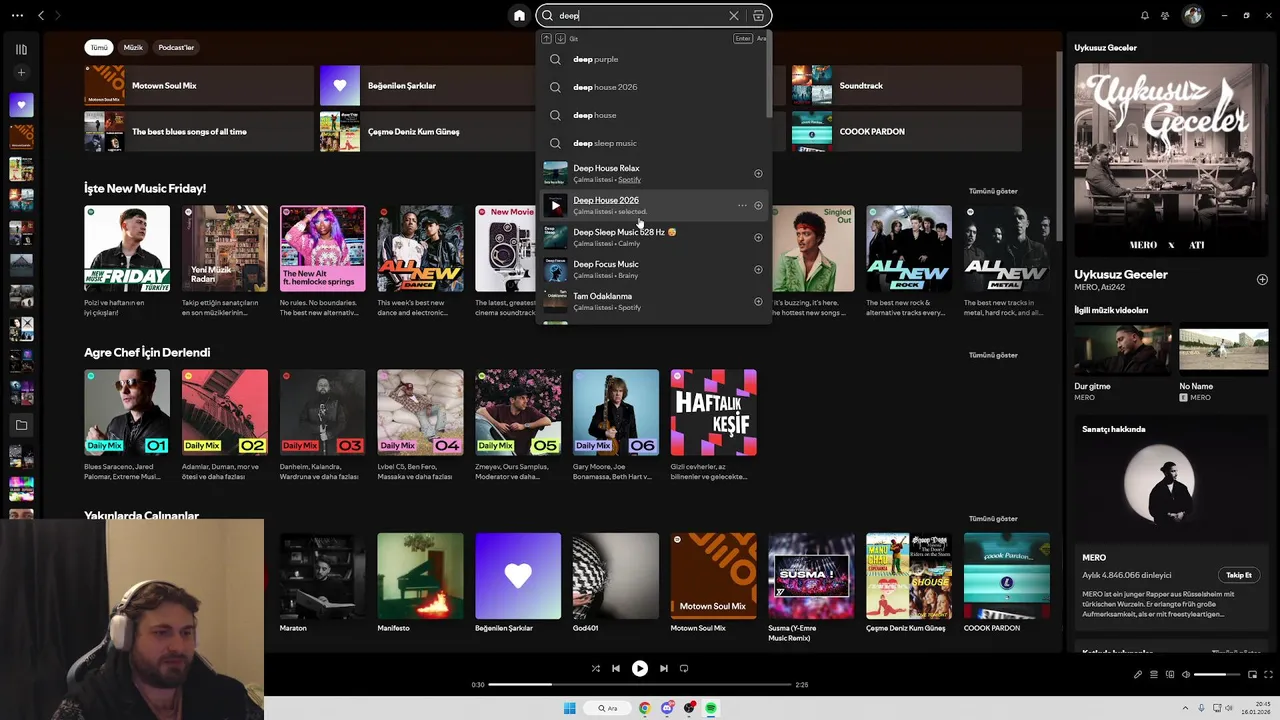Open the user profile avatar

pos(1192,15)
